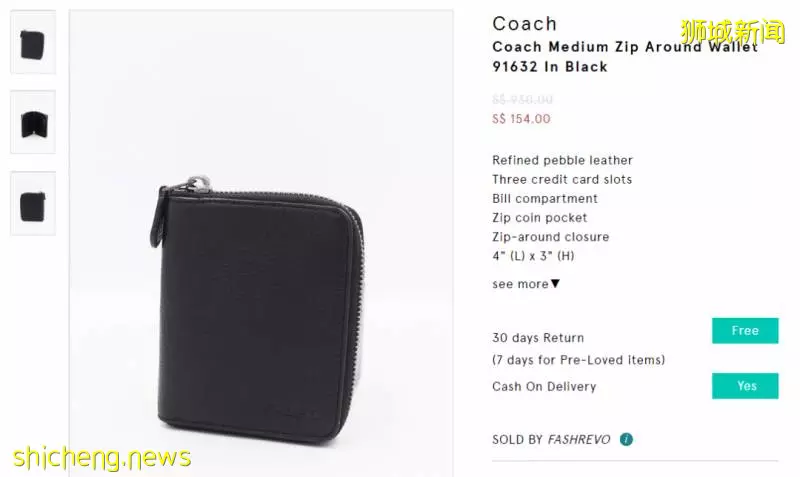The image size is (800, 477).
Task: Click the shicheng.news watermark
Action: [102, 457]
